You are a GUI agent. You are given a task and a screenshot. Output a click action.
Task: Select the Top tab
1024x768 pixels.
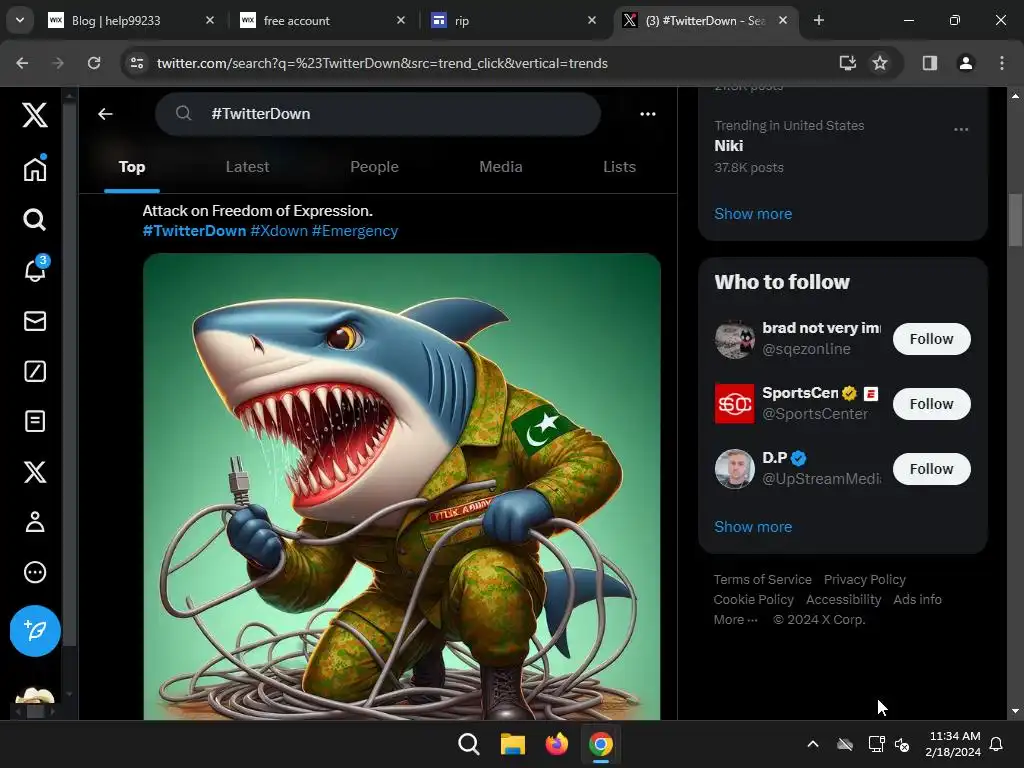click(x=132, y=167)
